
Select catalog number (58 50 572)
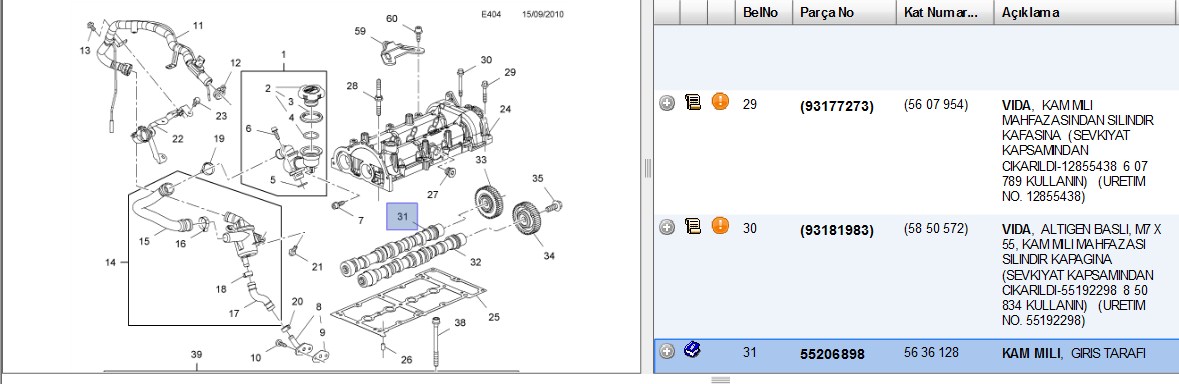pyautogui.click(x=936, y=228)
